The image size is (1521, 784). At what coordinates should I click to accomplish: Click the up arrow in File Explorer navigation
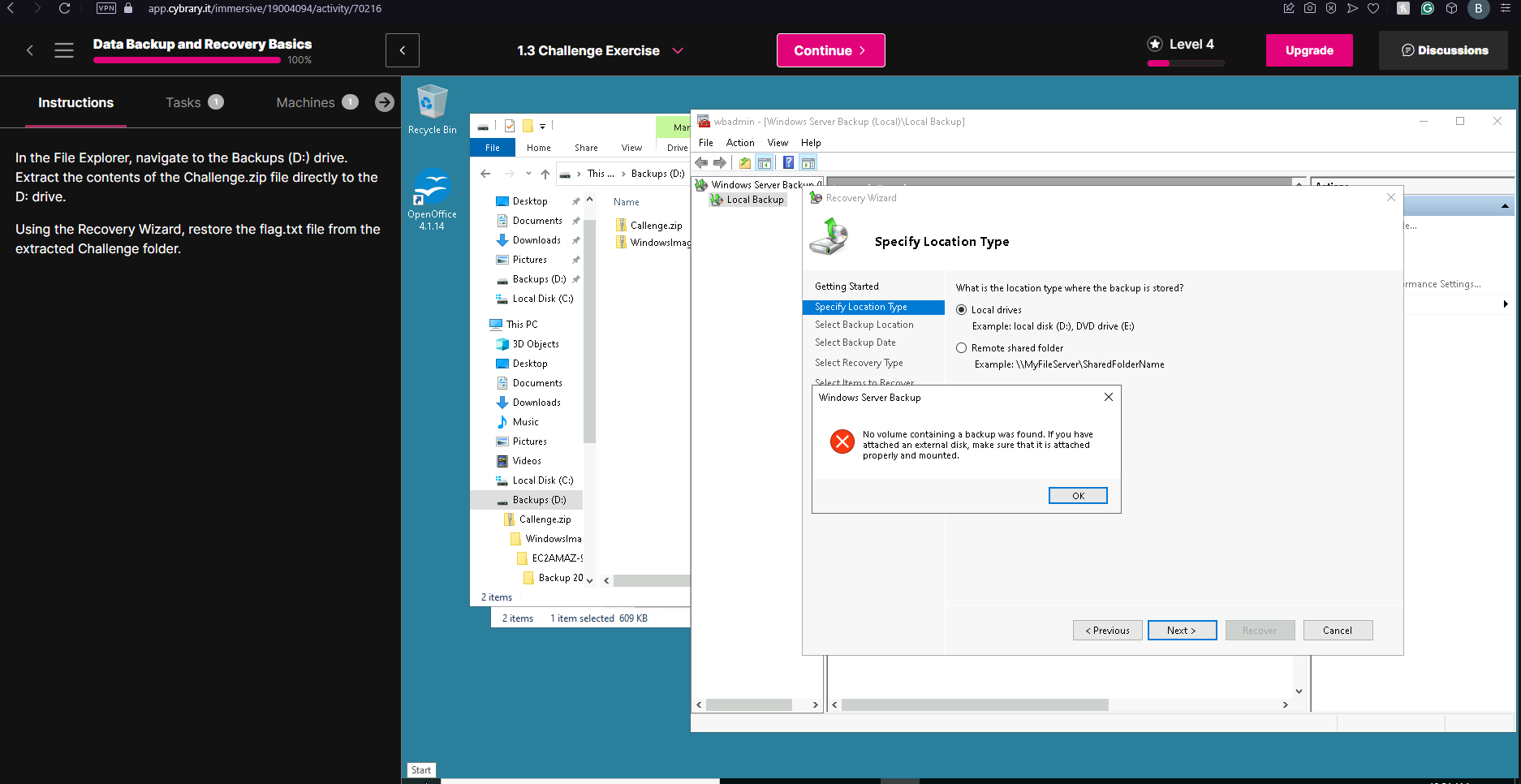[x=545, y=174]
